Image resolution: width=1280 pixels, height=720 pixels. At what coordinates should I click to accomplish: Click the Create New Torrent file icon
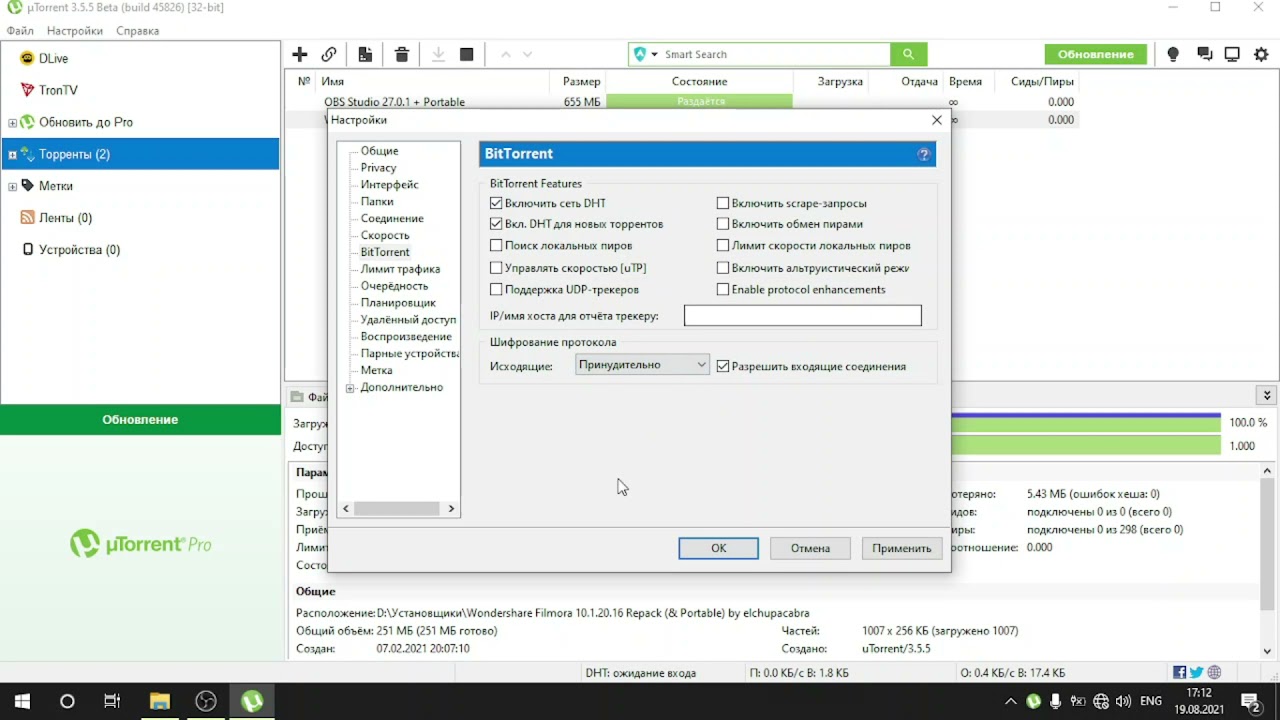pyautogui.click(x=365, y=54)
